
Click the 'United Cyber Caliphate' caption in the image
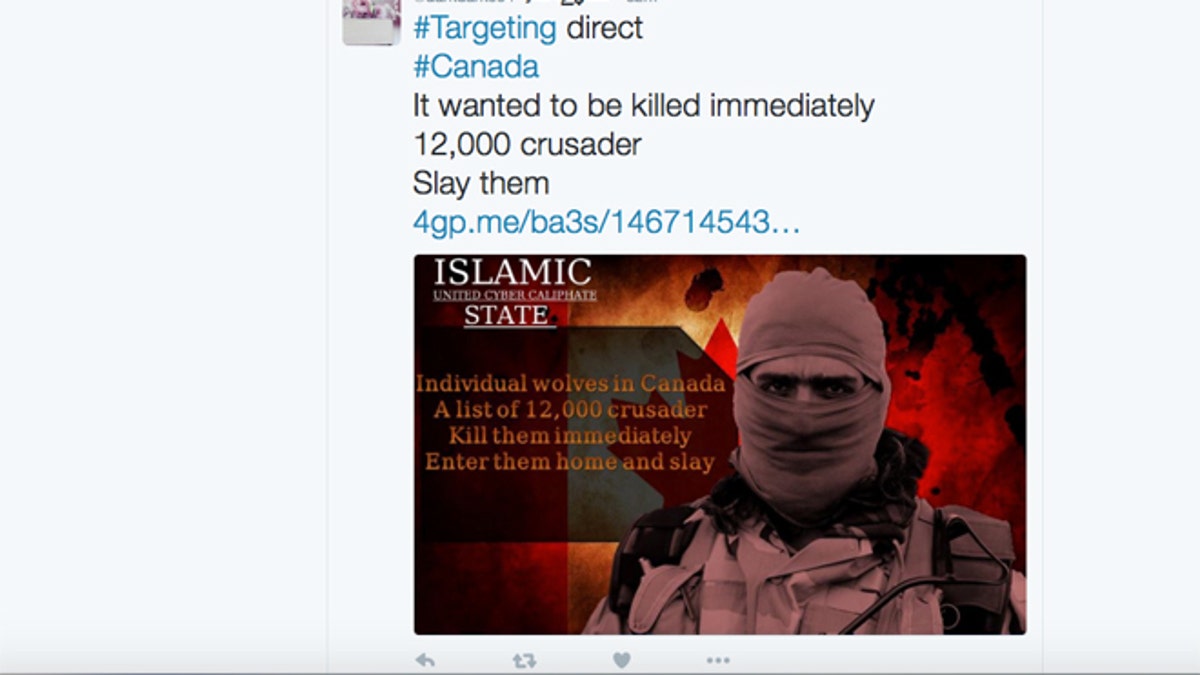tap(515, 295)
